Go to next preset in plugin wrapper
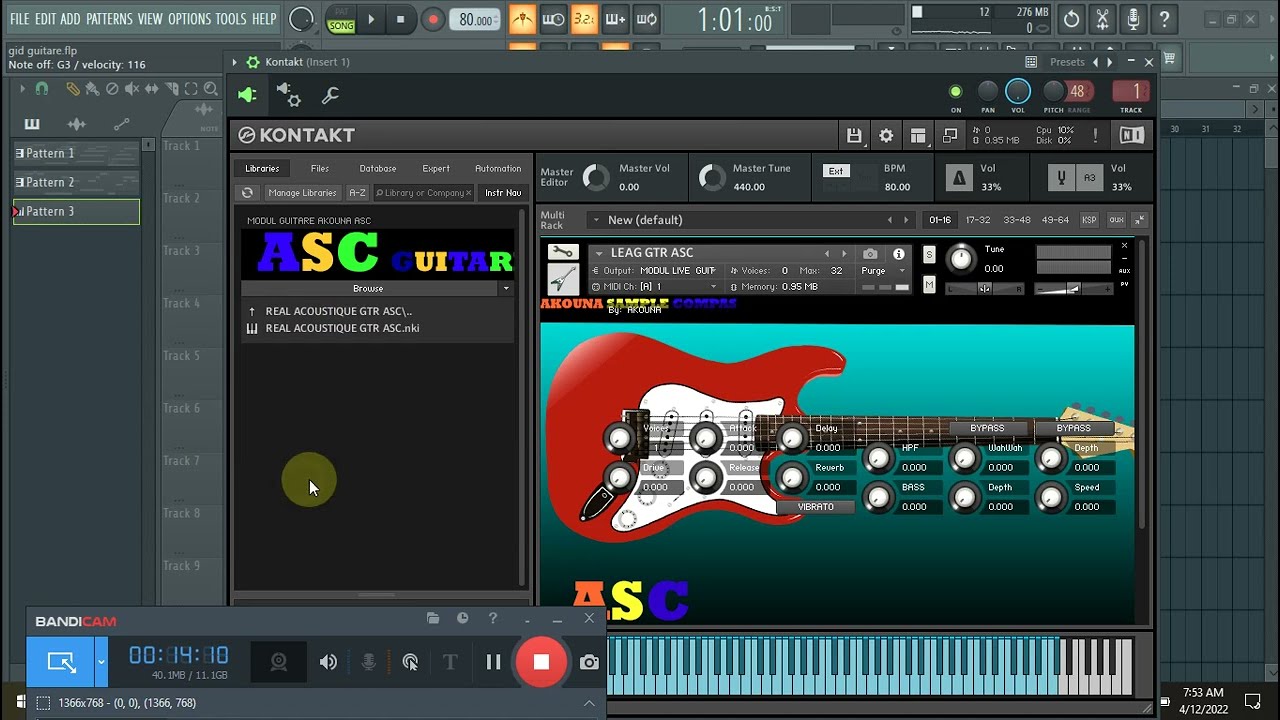 [x=1109, y=62]
